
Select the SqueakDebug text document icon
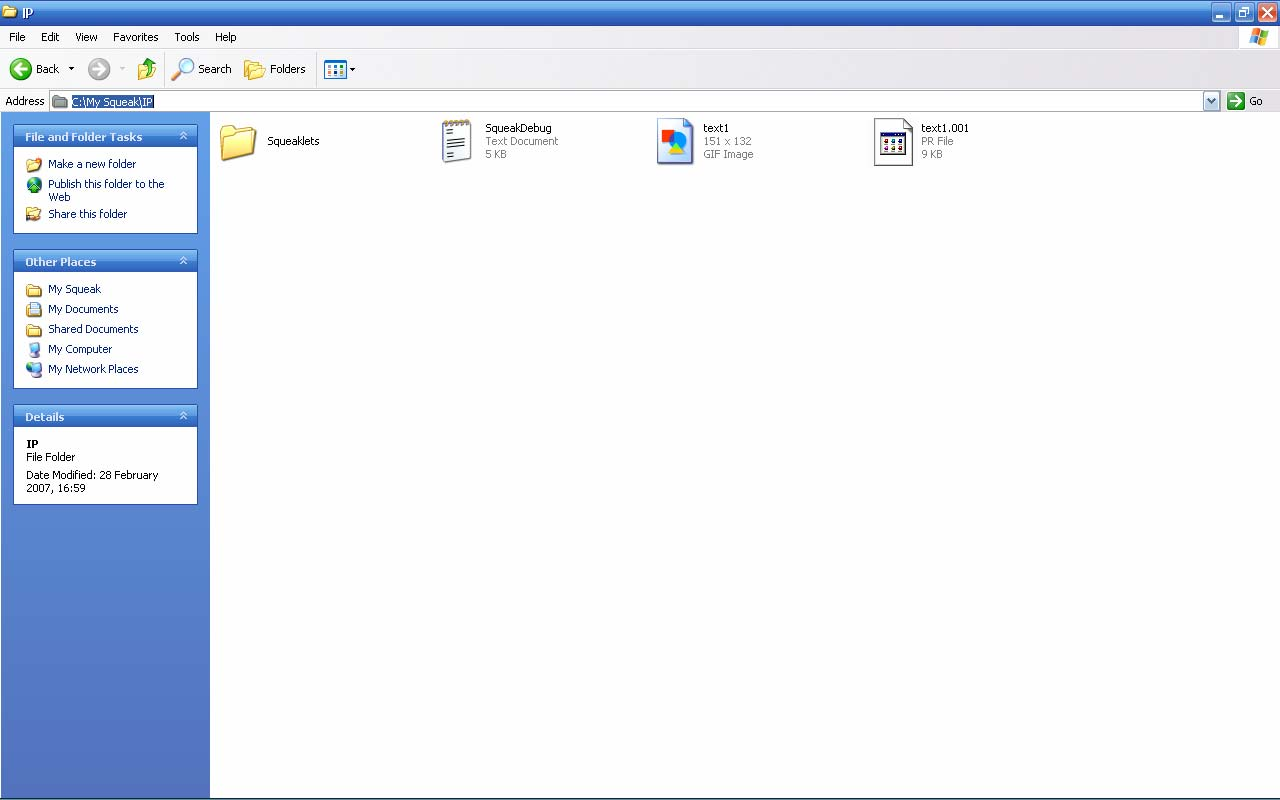[x=457, y=141]
